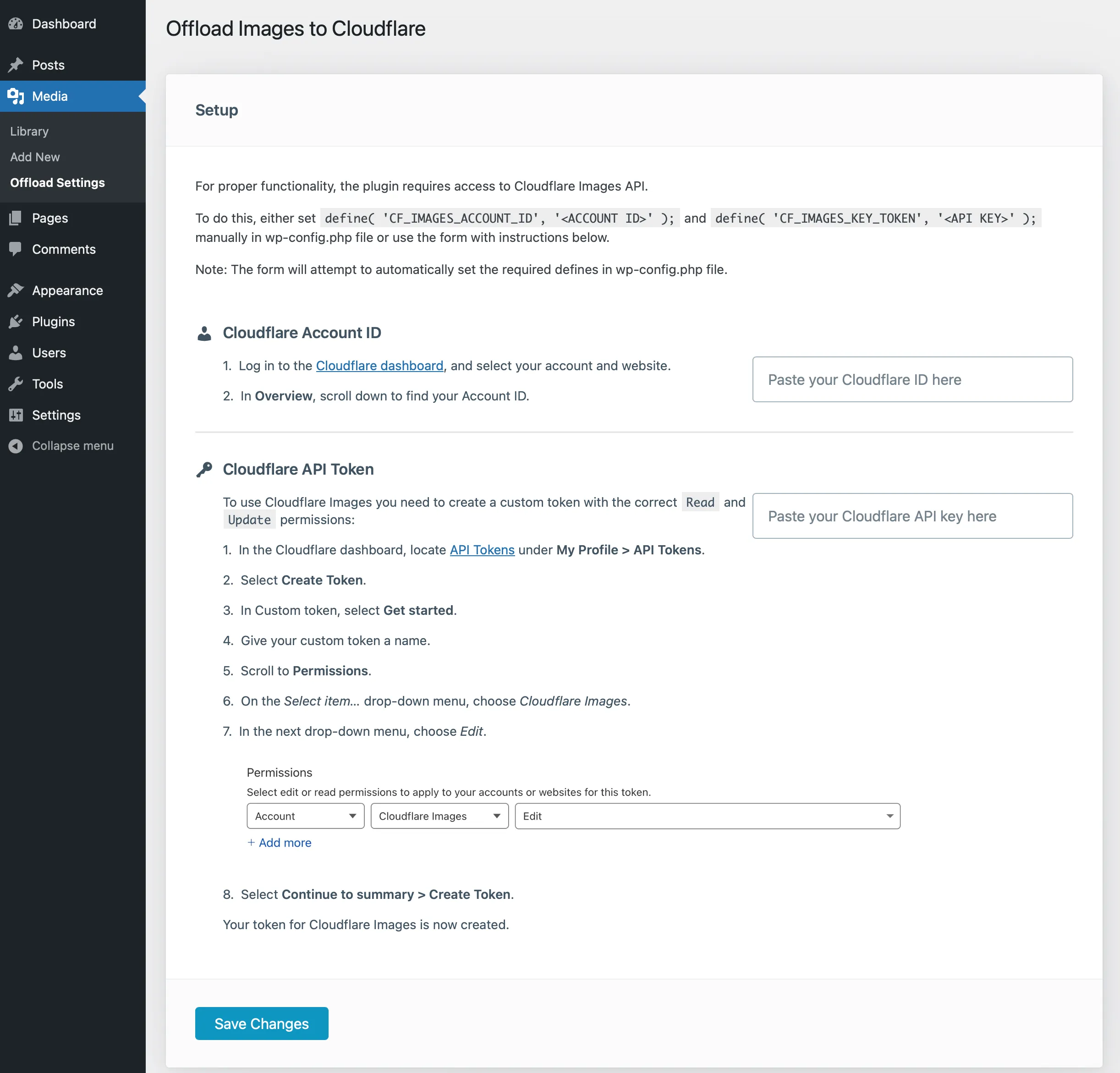1120x1073 pixels.
Task: Click the Cloudflare ID input field
Action: 912,379
